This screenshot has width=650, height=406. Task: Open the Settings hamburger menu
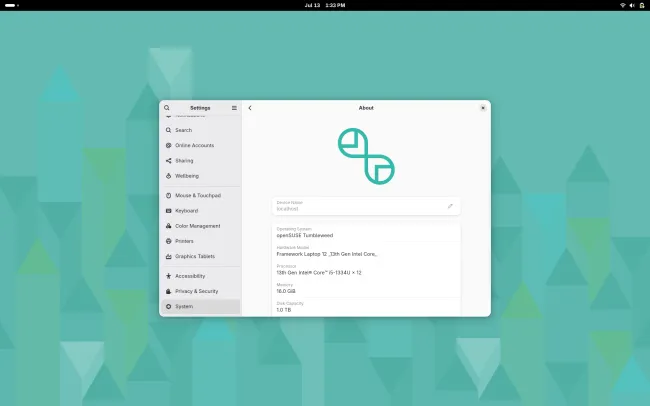click(234, 108)
